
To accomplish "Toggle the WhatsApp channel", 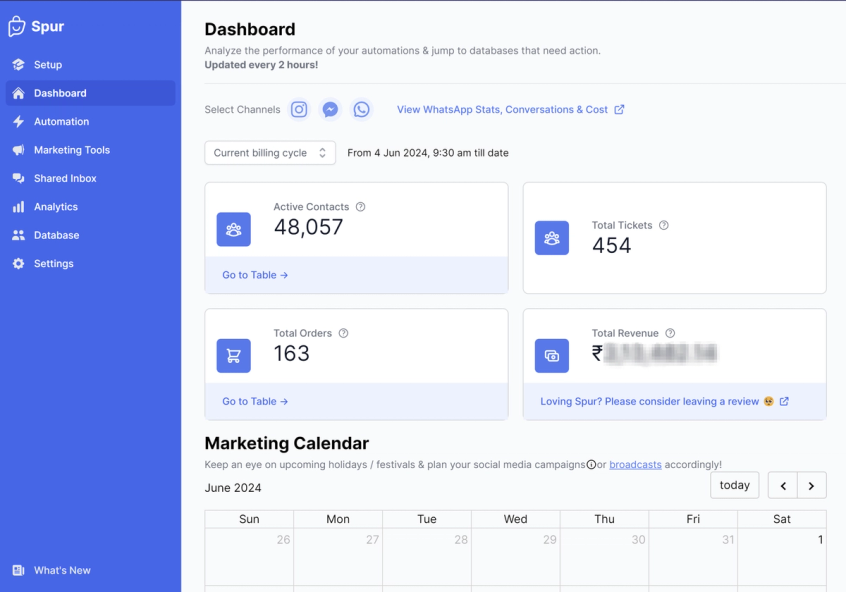I will 361,110.
